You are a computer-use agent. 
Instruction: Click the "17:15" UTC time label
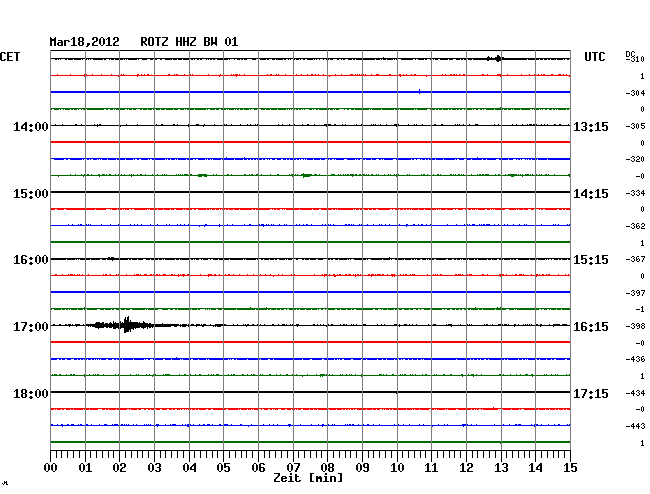point(591,393)
